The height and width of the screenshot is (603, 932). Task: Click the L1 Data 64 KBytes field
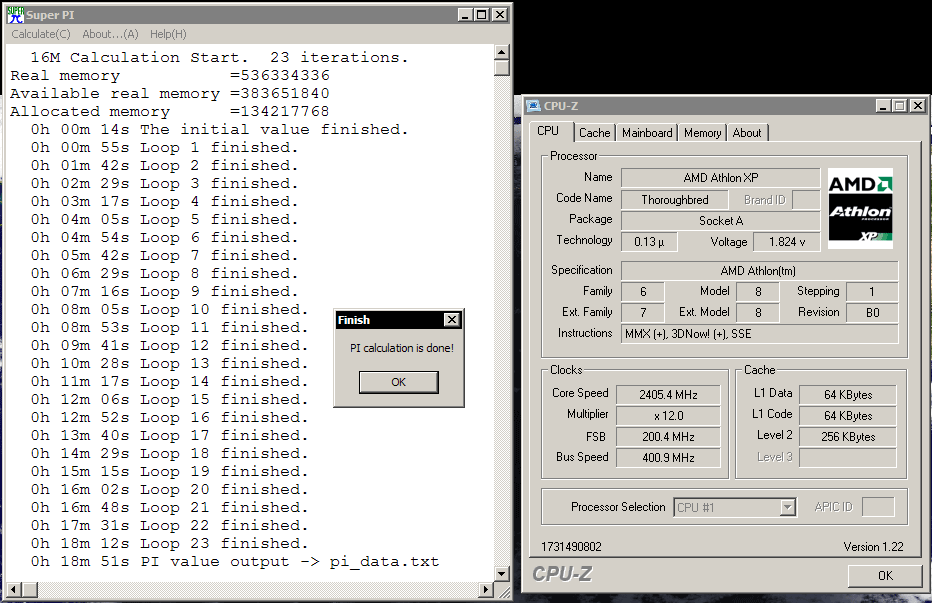click(848, 395)
